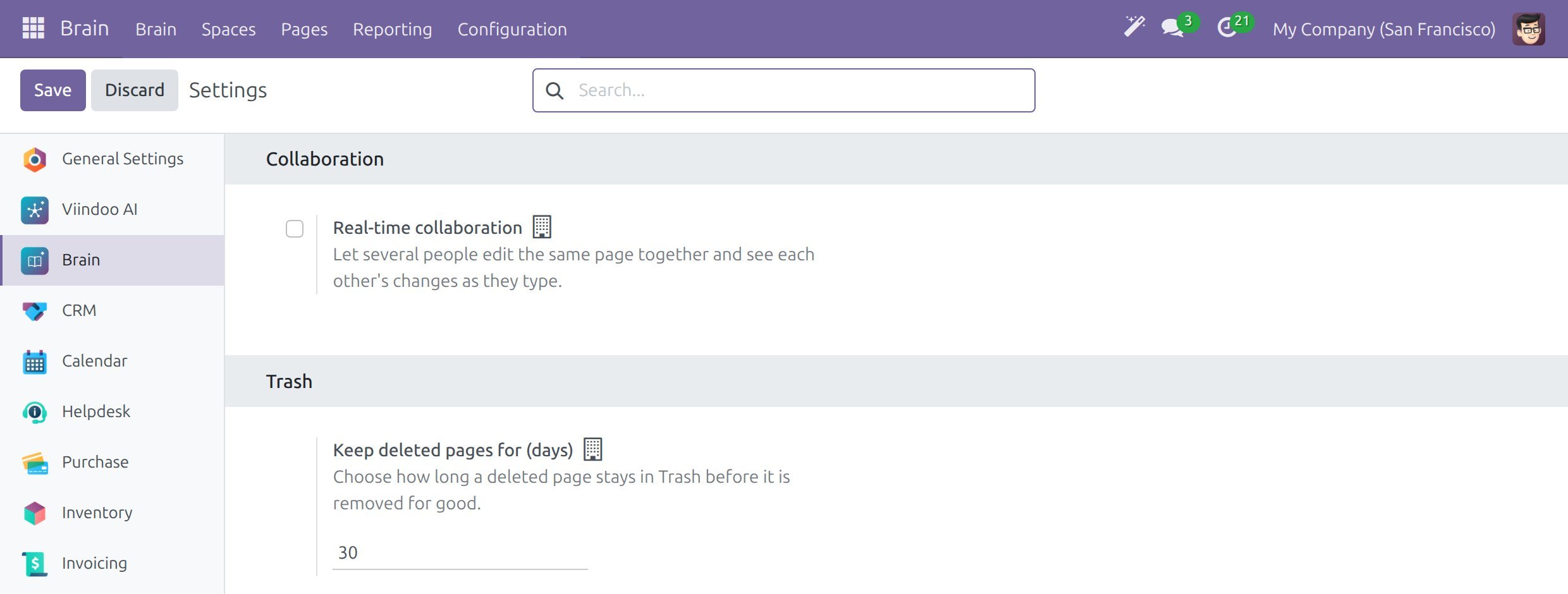The width and height of the screenshot is (1568, 594).
Task: Focus the settings Search field
Action: [784, 90]
